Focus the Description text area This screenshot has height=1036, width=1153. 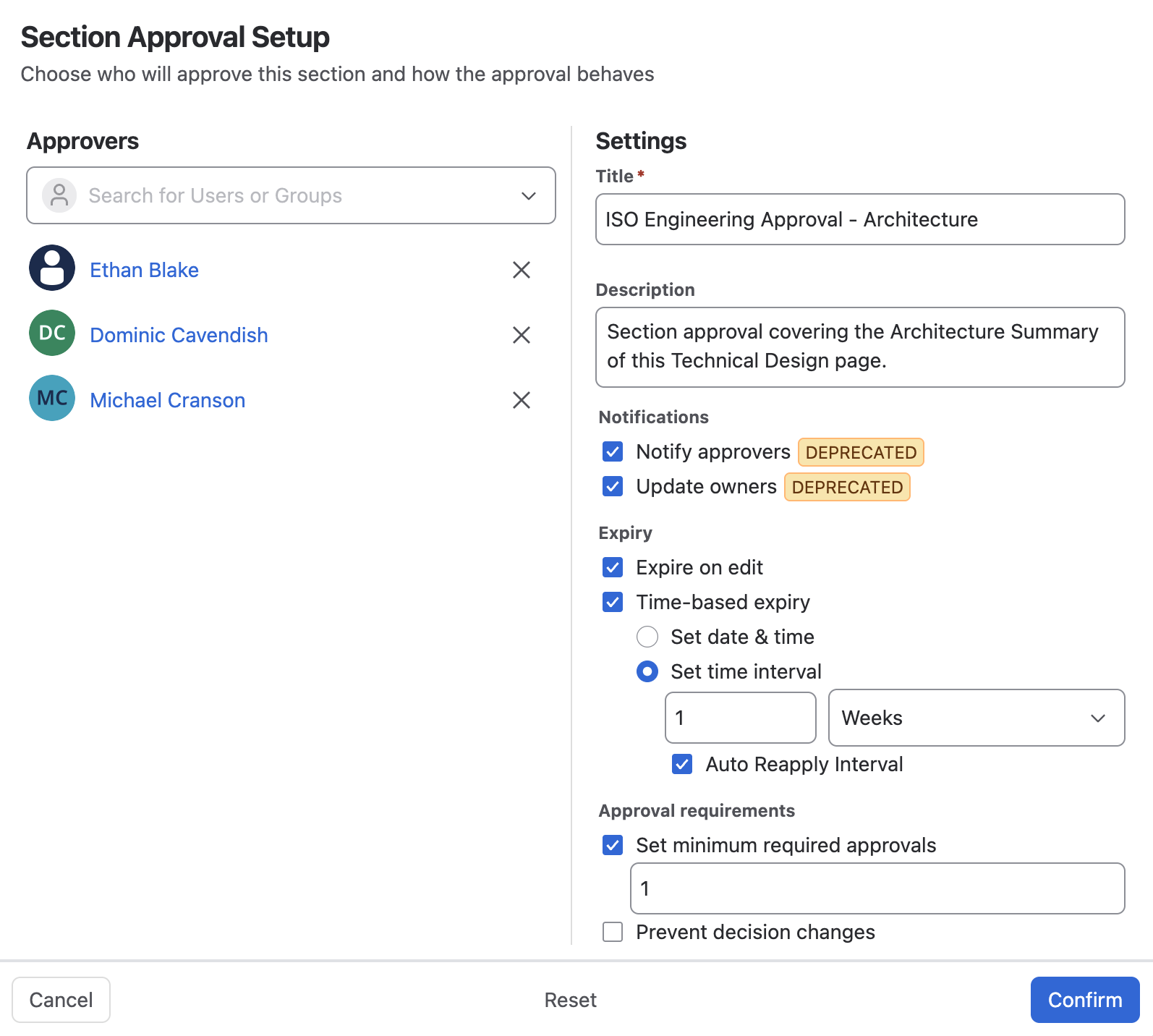[860, 347]
